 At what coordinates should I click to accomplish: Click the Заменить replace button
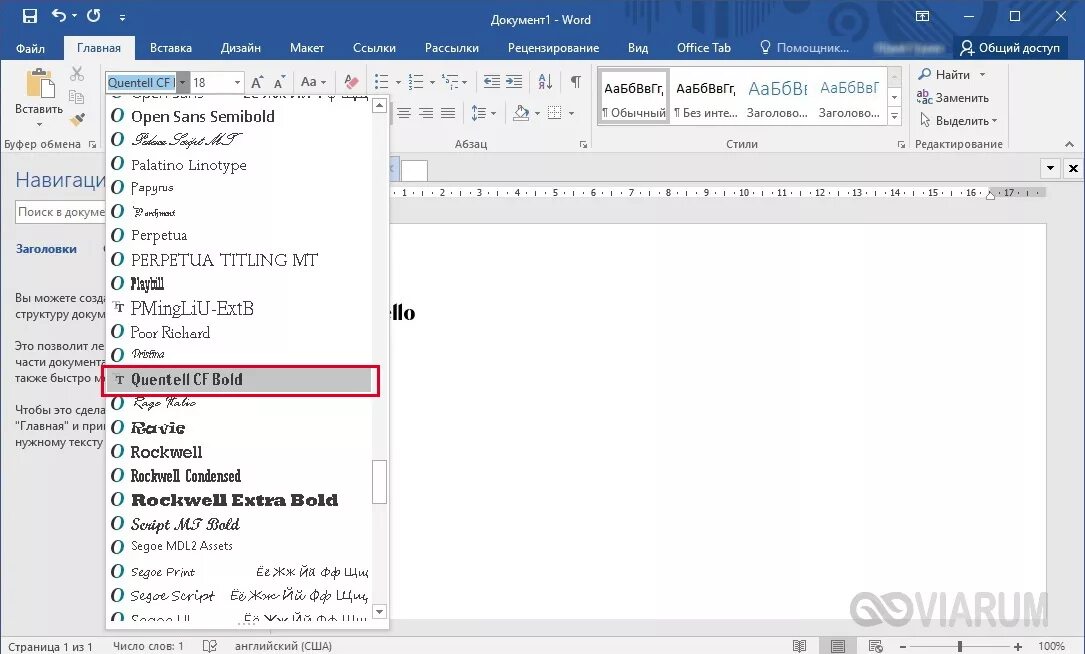953,98
